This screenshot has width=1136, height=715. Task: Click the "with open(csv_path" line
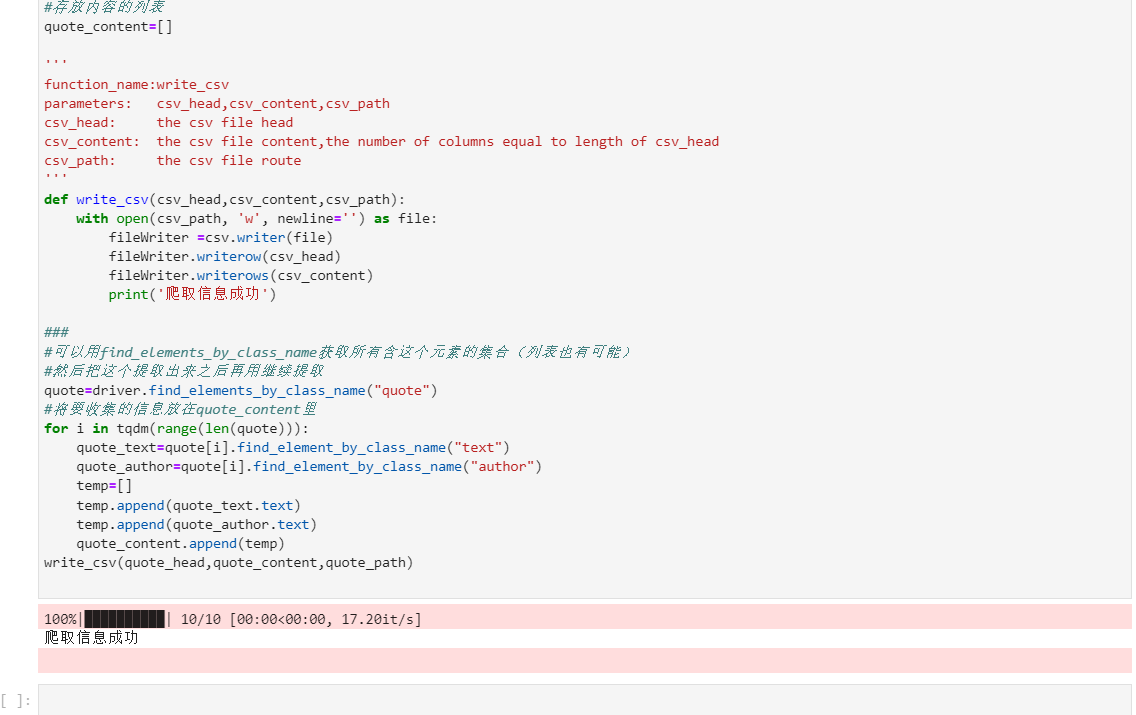(x=256, y=219)
